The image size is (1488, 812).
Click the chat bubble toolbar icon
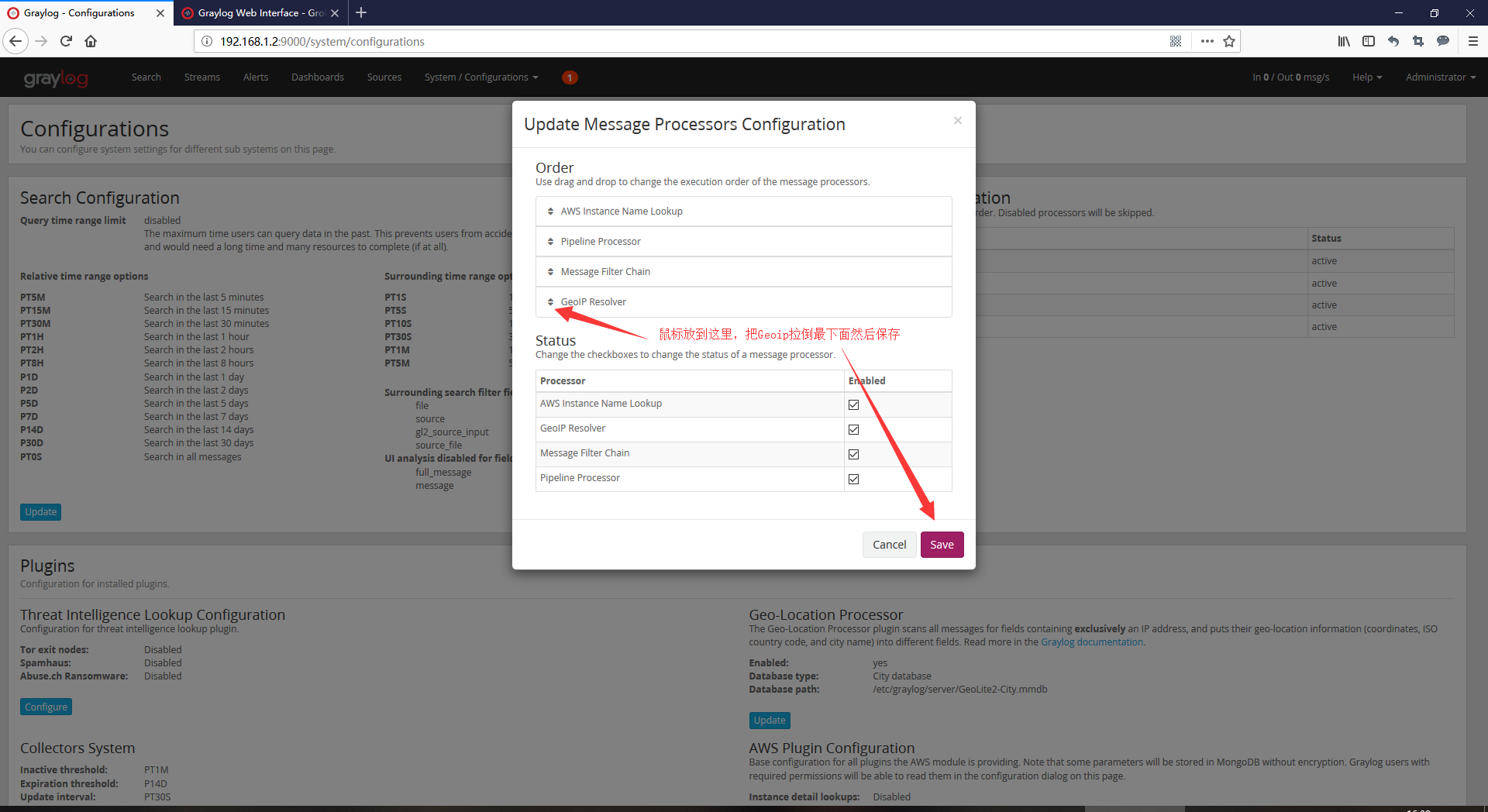pyautogui.click(x=1443, y=41)
